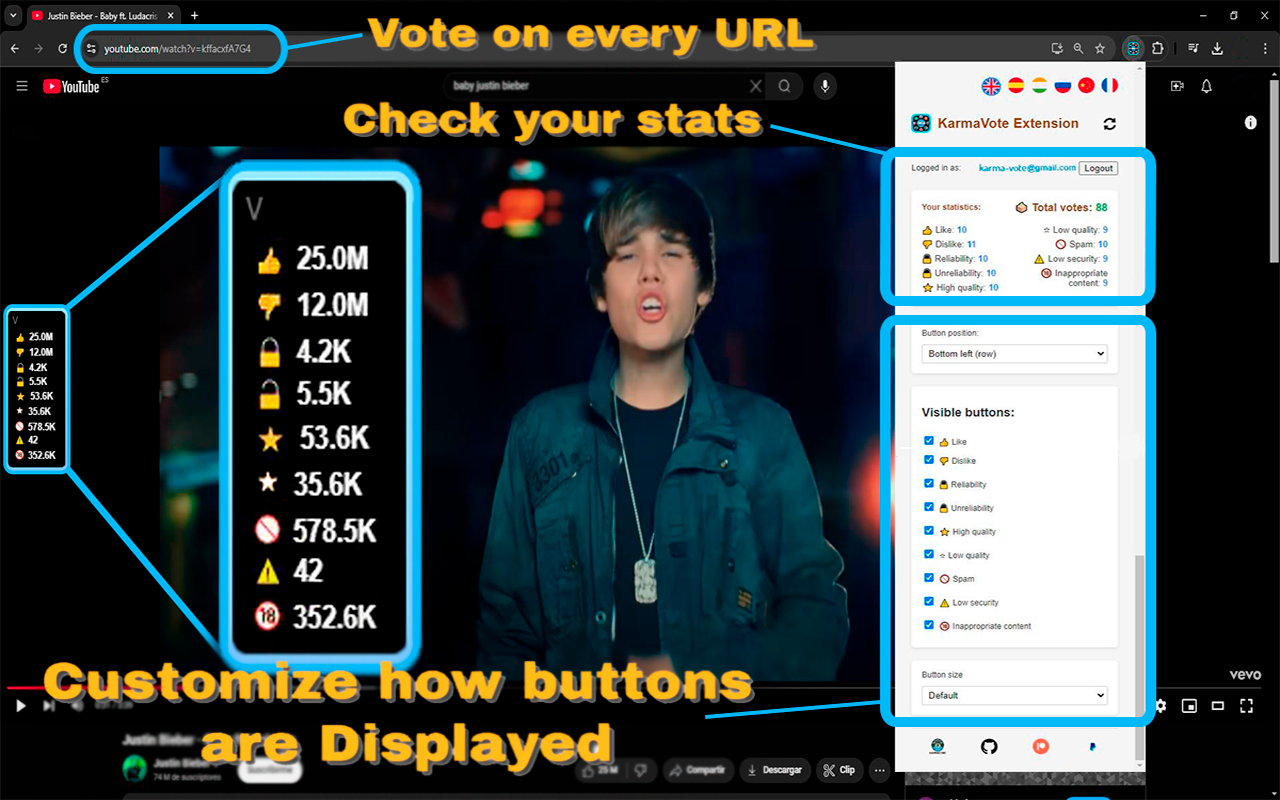Uncheck the Dislike visible button checkbox
This screenshot has height=800, width=1280.
[929, 460]
